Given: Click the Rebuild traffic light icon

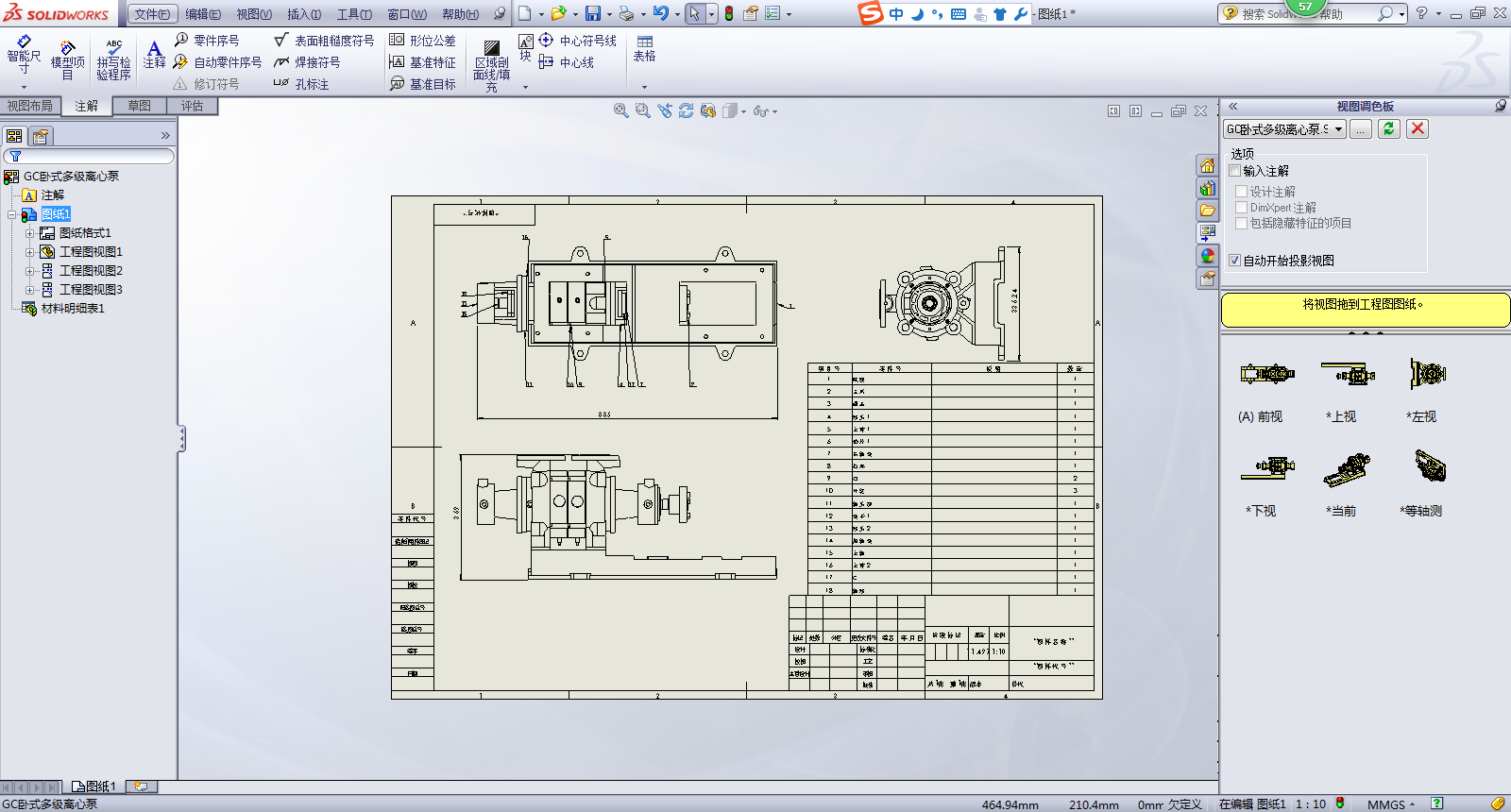Looking at the screenshot, I should click(x=729, y=14).
